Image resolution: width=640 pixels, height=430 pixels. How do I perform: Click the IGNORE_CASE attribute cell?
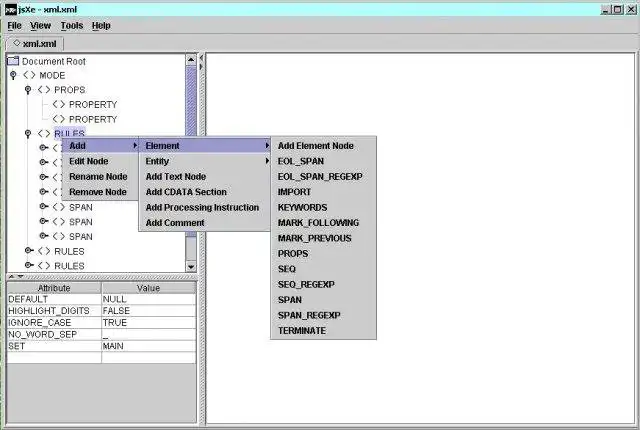(x=54, y=323)
